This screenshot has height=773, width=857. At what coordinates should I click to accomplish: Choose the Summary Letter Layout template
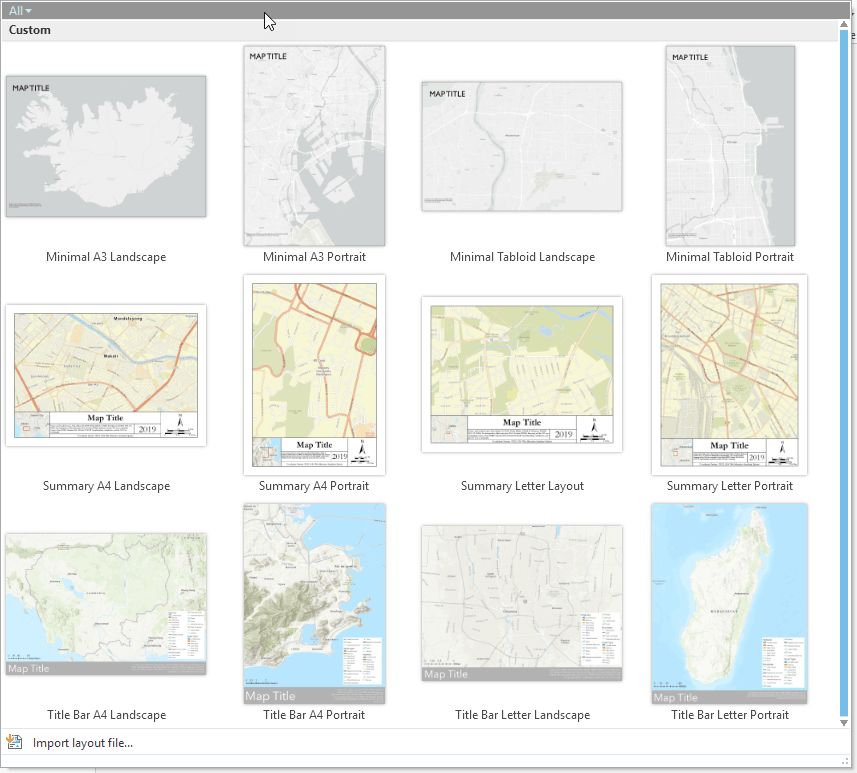[521, 375]
